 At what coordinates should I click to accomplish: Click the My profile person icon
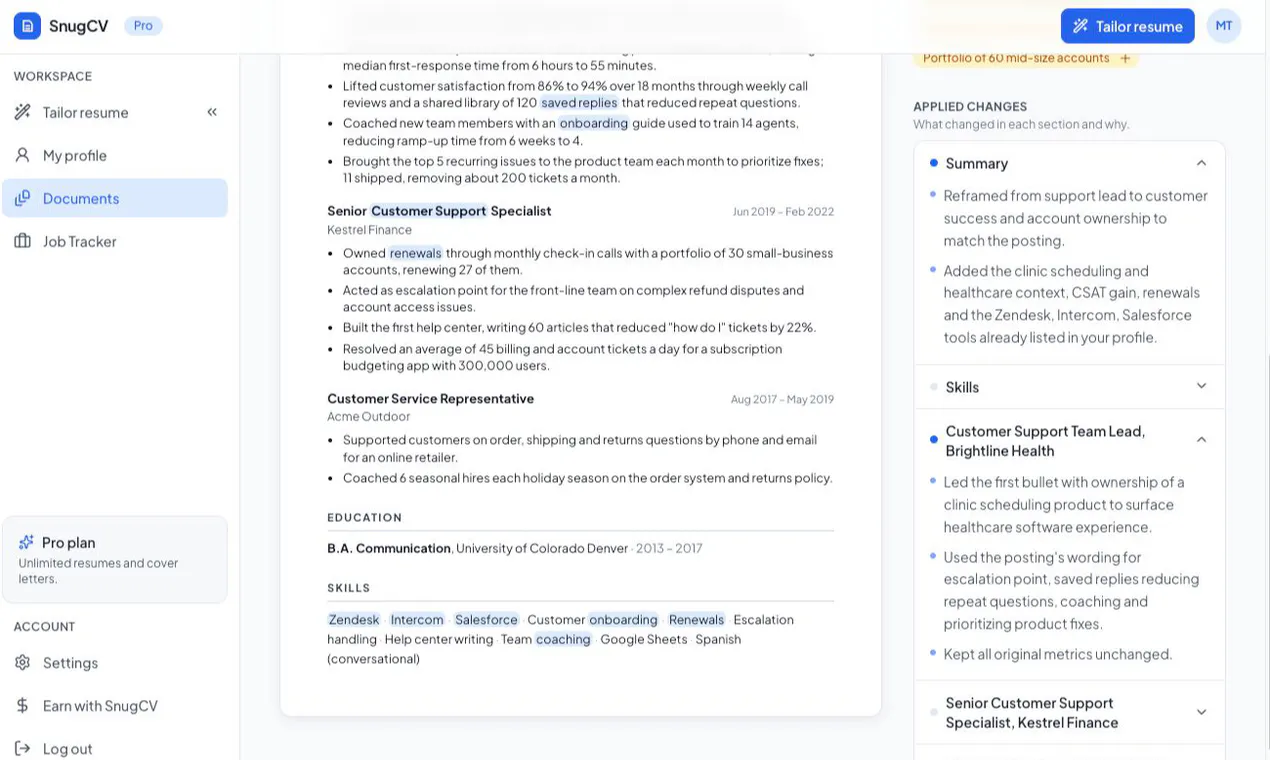(x=22, y=155)
